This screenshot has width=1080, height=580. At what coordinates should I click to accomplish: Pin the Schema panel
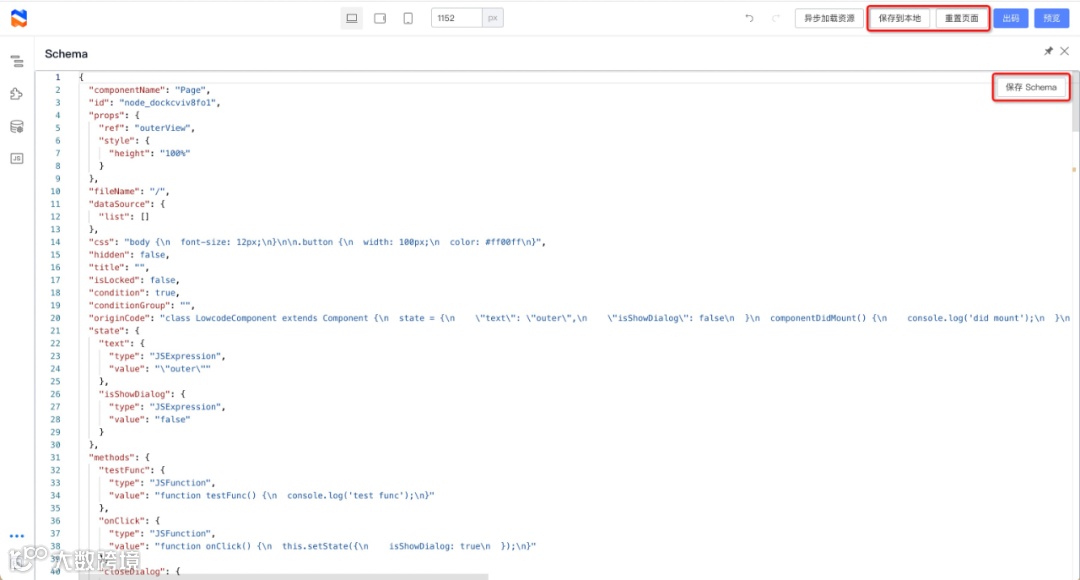1048,51
